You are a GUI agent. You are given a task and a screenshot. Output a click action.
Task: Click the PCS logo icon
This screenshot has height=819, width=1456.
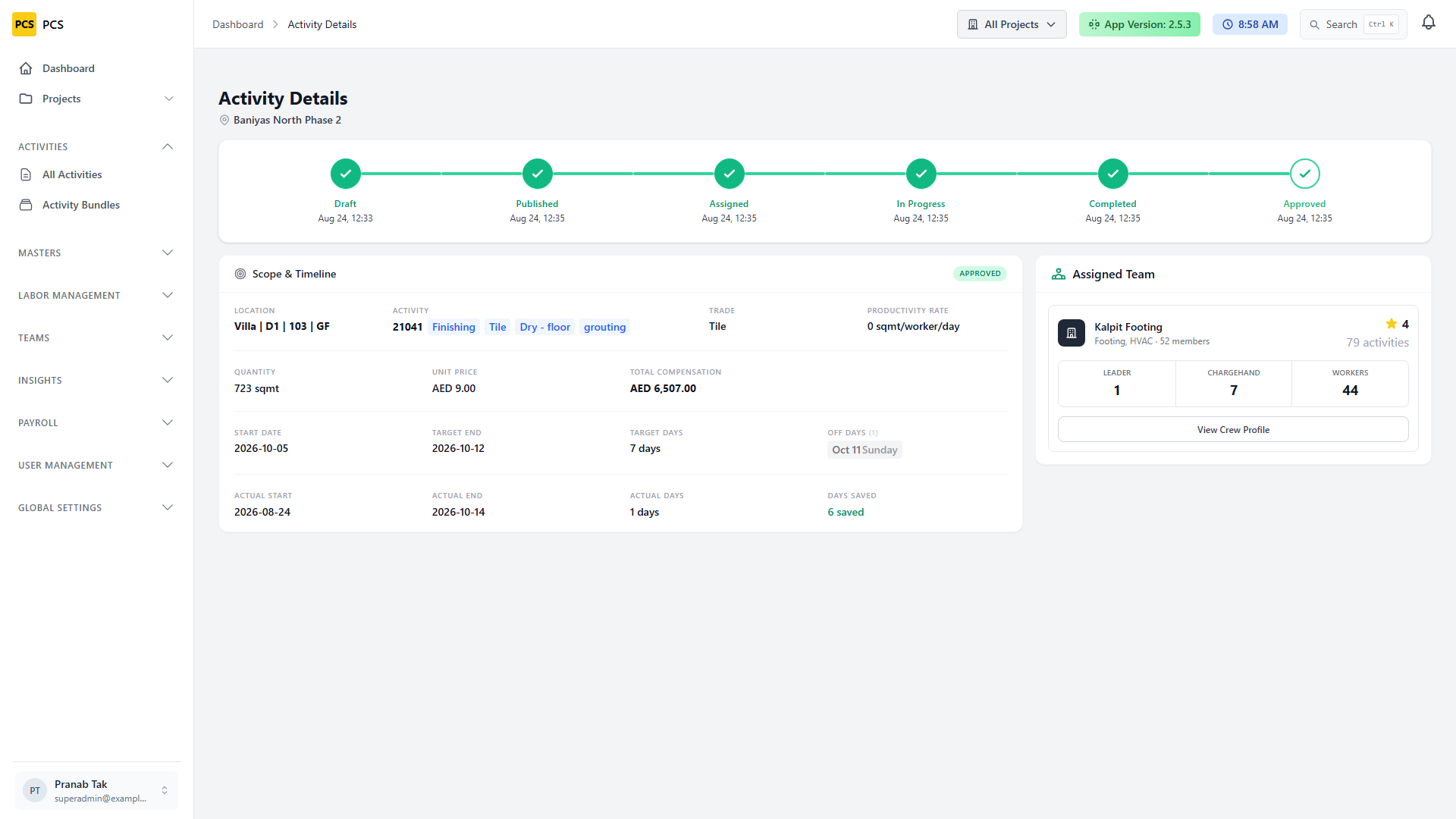click(24, 24)
